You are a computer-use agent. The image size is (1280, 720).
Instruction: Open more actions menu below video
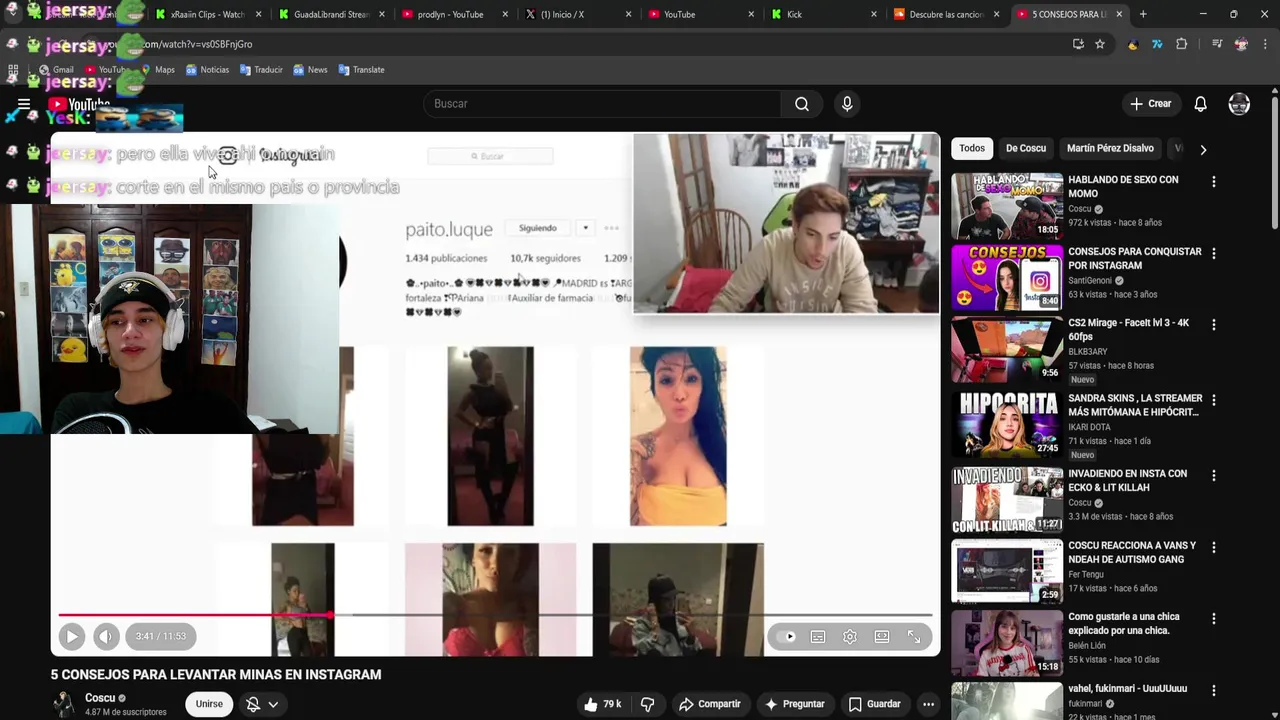928,704
